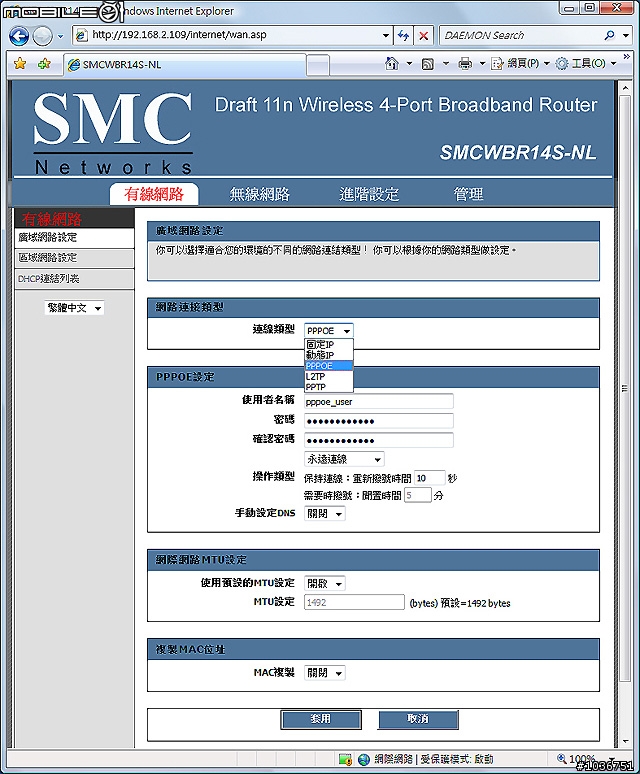Viewport: 640px width, 774px height.
Task: Click the Print icon in toolbar
Action: coord(465,64)
